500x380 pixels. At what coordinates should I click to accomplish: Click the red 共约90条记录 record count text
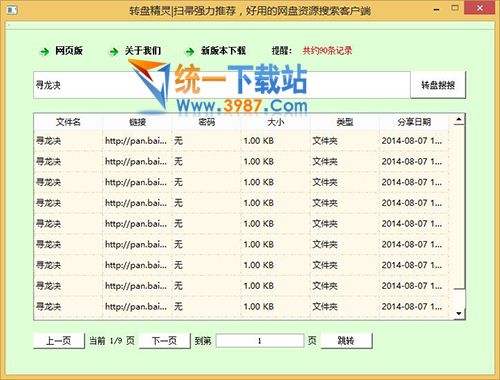pos(327,51)
